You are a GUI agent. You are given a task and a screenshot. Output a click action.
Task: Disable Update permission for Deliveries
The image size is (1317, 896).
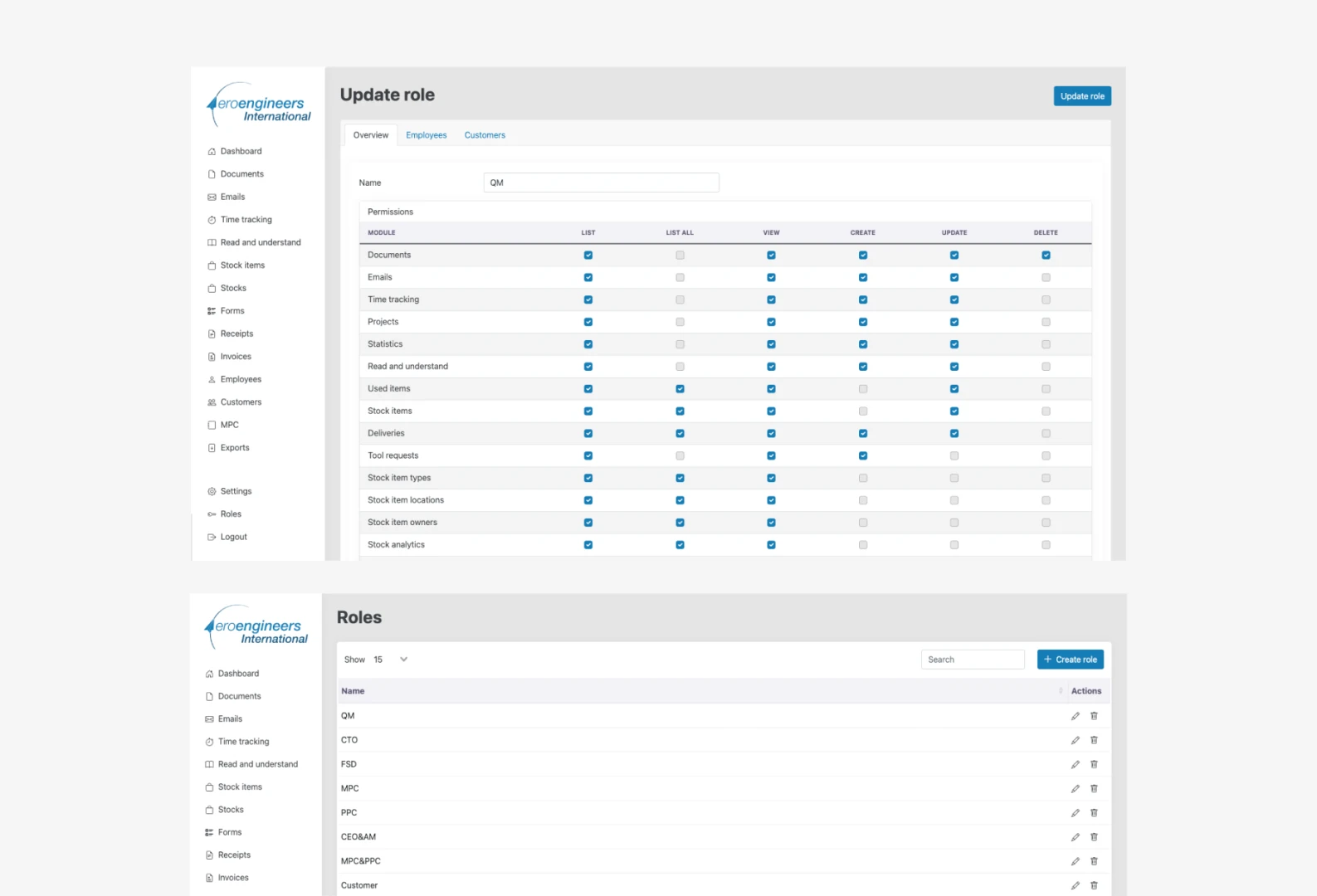pyautogui.click(x=954, y=434)
